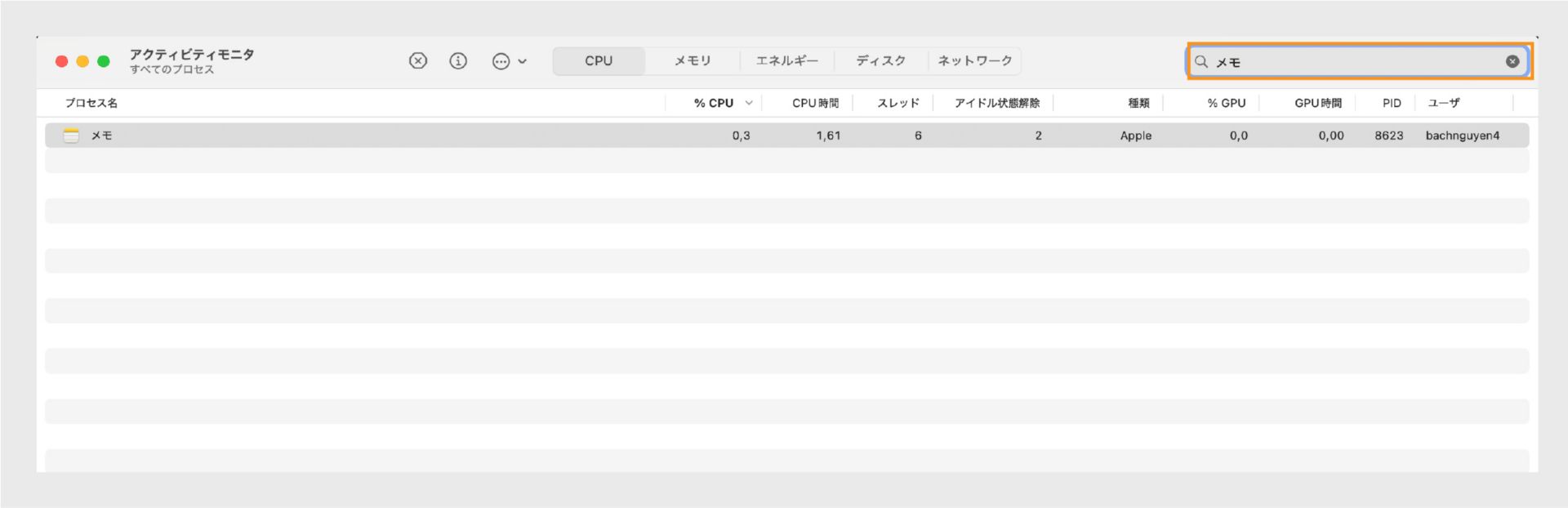Click PID value 8623

(x=1389, y=136)
